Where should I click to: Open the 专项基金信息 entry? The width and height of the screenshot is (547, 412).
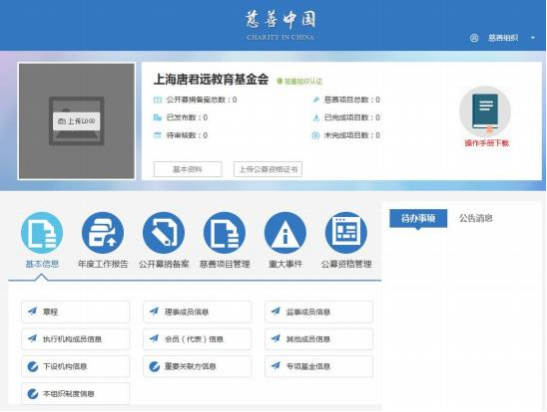(319, 366)
